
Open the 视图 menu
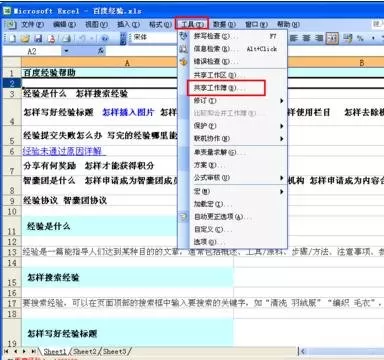click(x=96, y=24)
